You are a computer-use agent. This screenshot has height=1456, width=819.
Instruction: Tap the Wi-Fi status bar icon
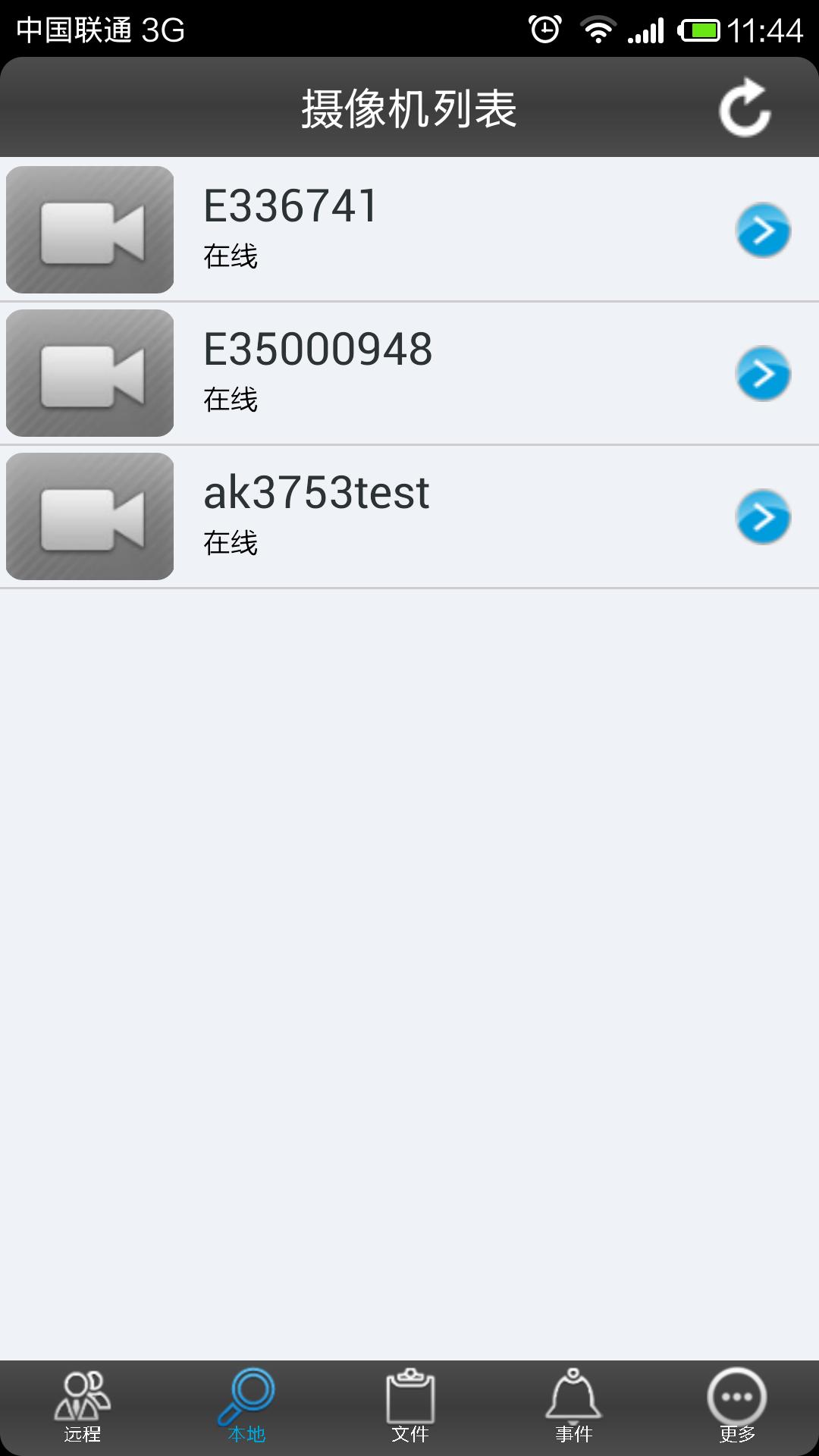click(x=598, y=30)
